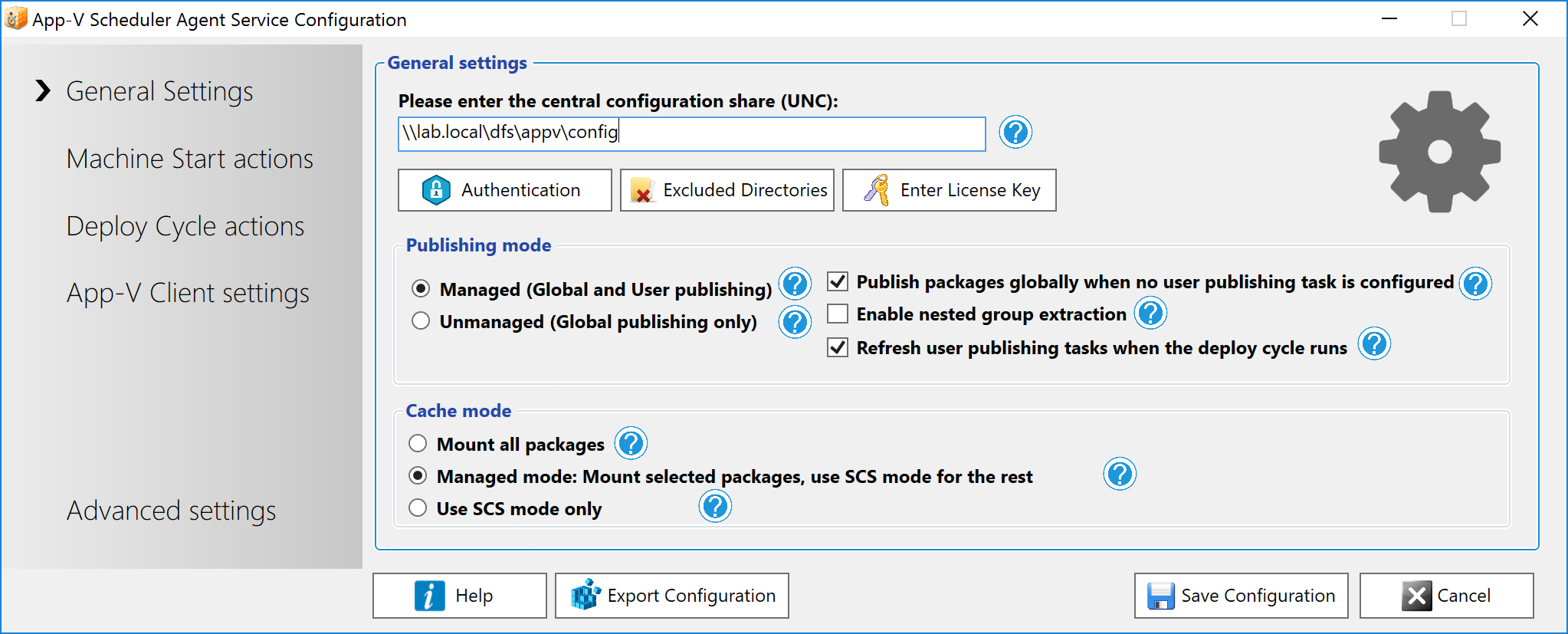
Task: Open Advanced settings in sidebar
Action: [171, 511]
